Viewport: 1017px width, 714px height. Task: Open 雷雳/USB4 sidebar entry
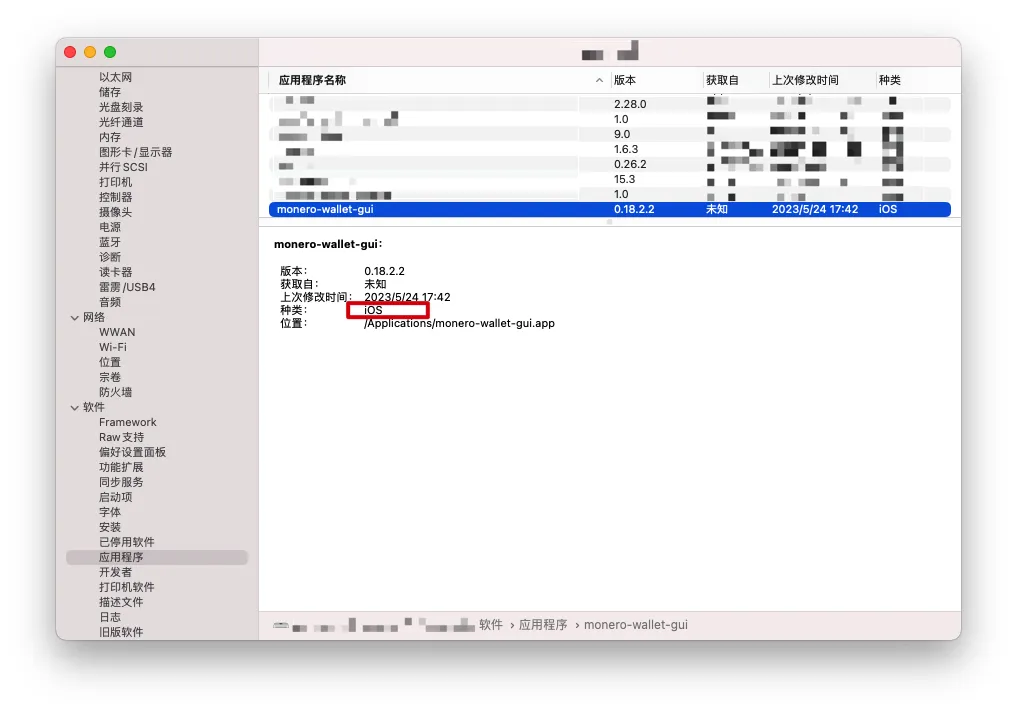[x=127, y=287]
